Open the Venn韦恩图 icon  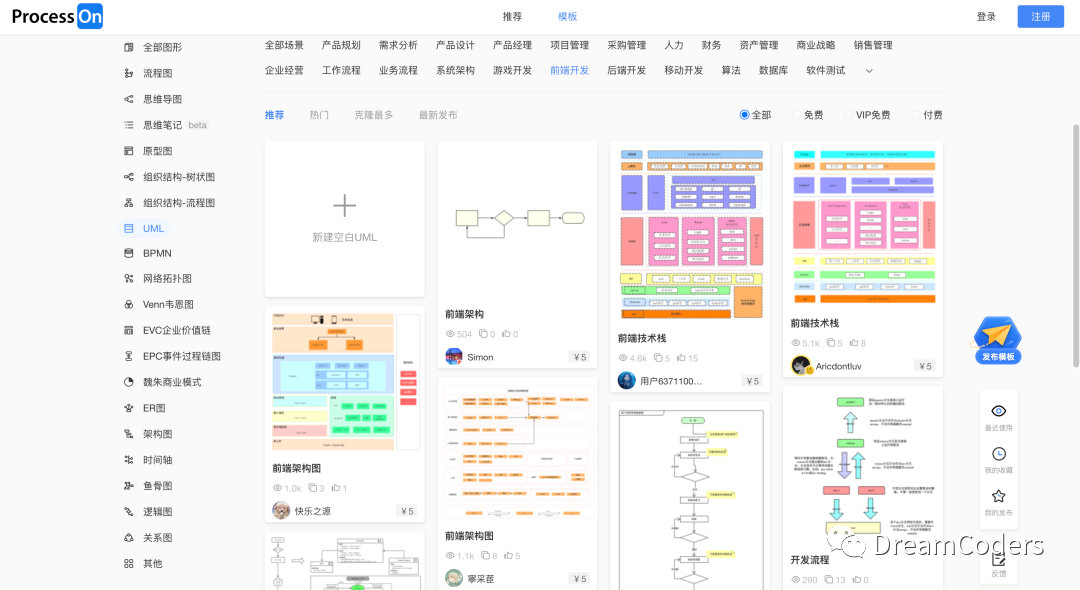(x=129, y=304)
